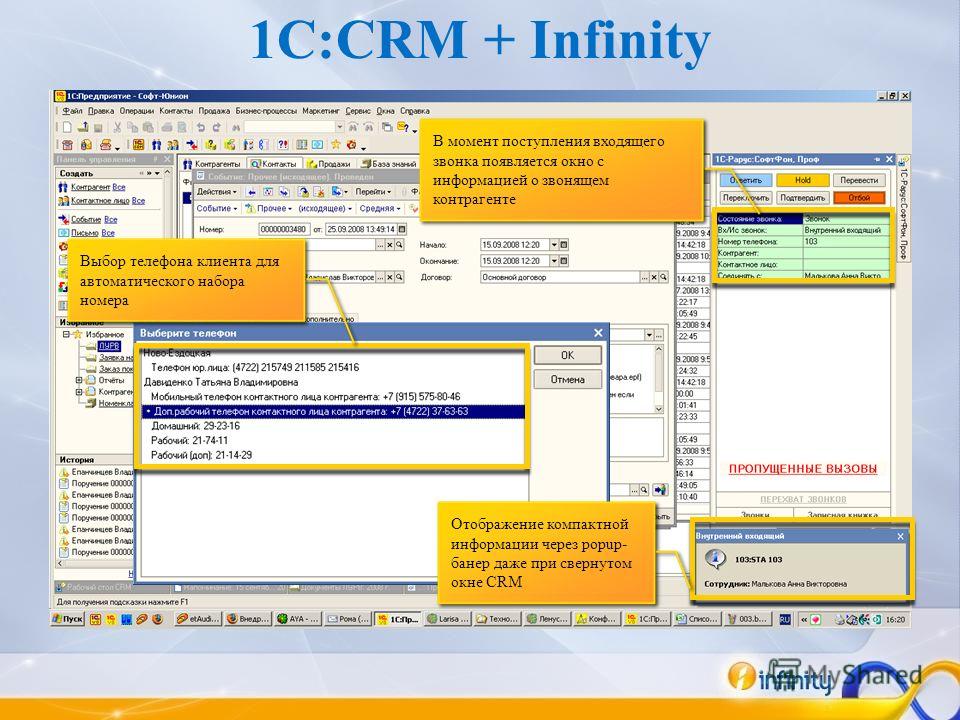Click the Номер field 00000003480

coord(283,229)
